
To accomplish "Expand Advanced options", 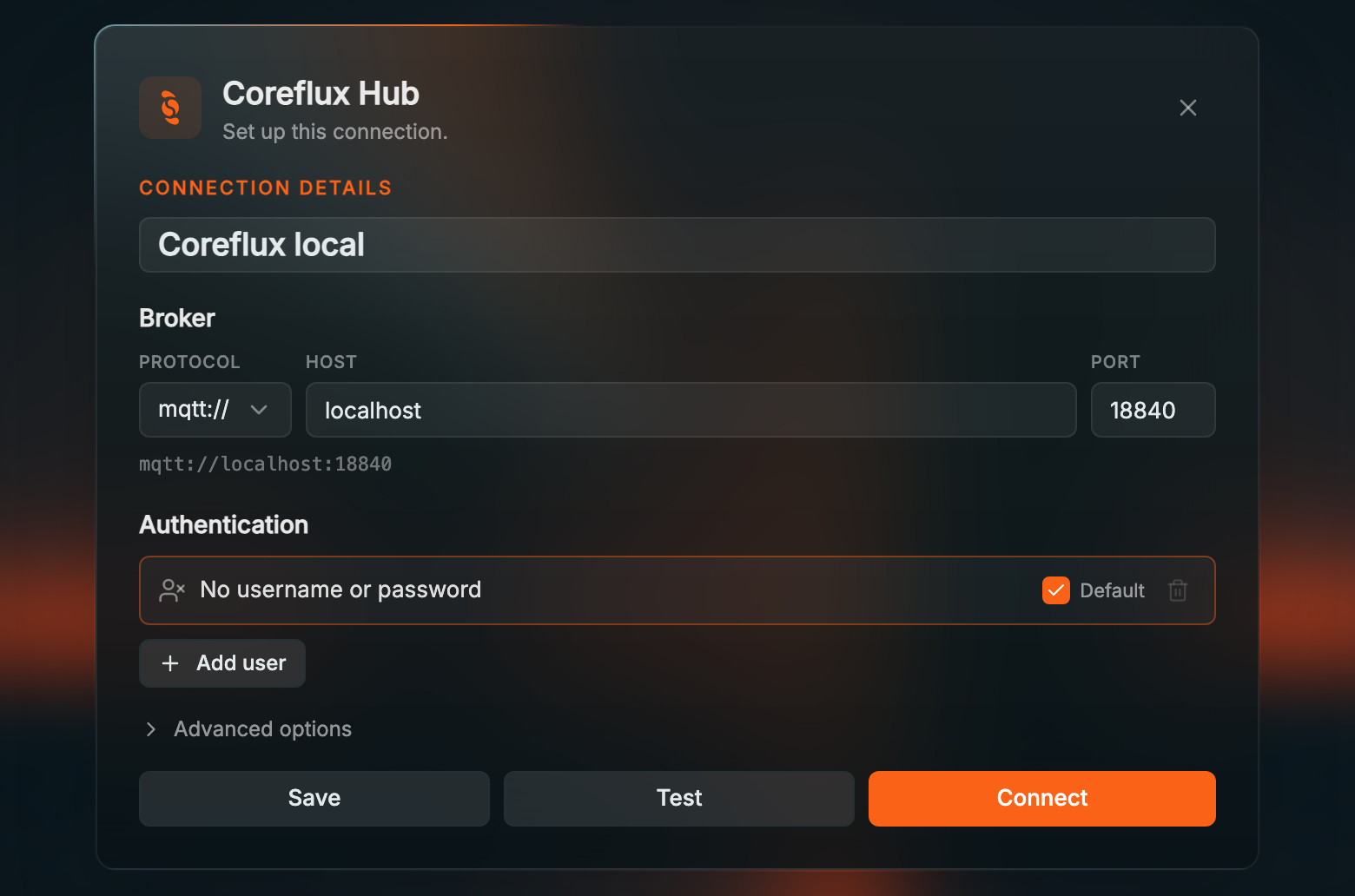I will click(249, 729).
